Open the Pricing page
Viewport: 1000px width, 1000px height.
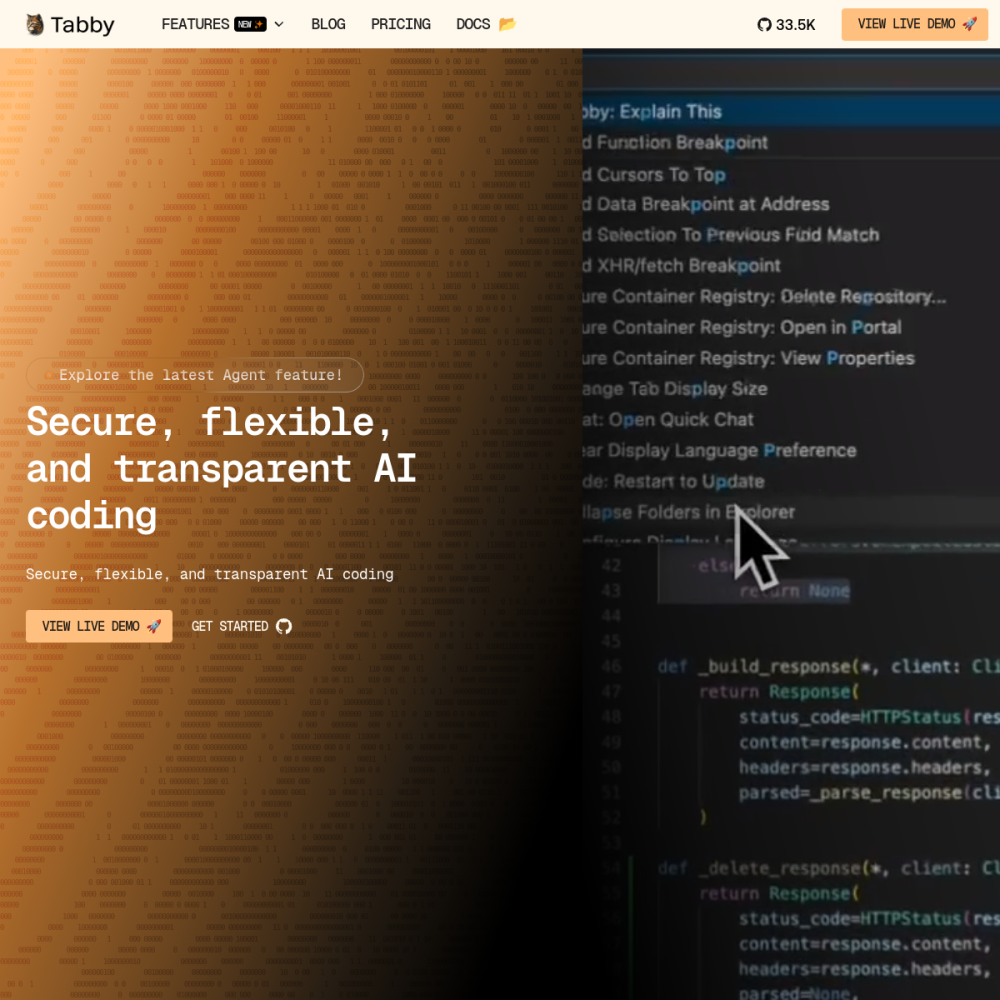pyautogui.click(x=401, y=24)
